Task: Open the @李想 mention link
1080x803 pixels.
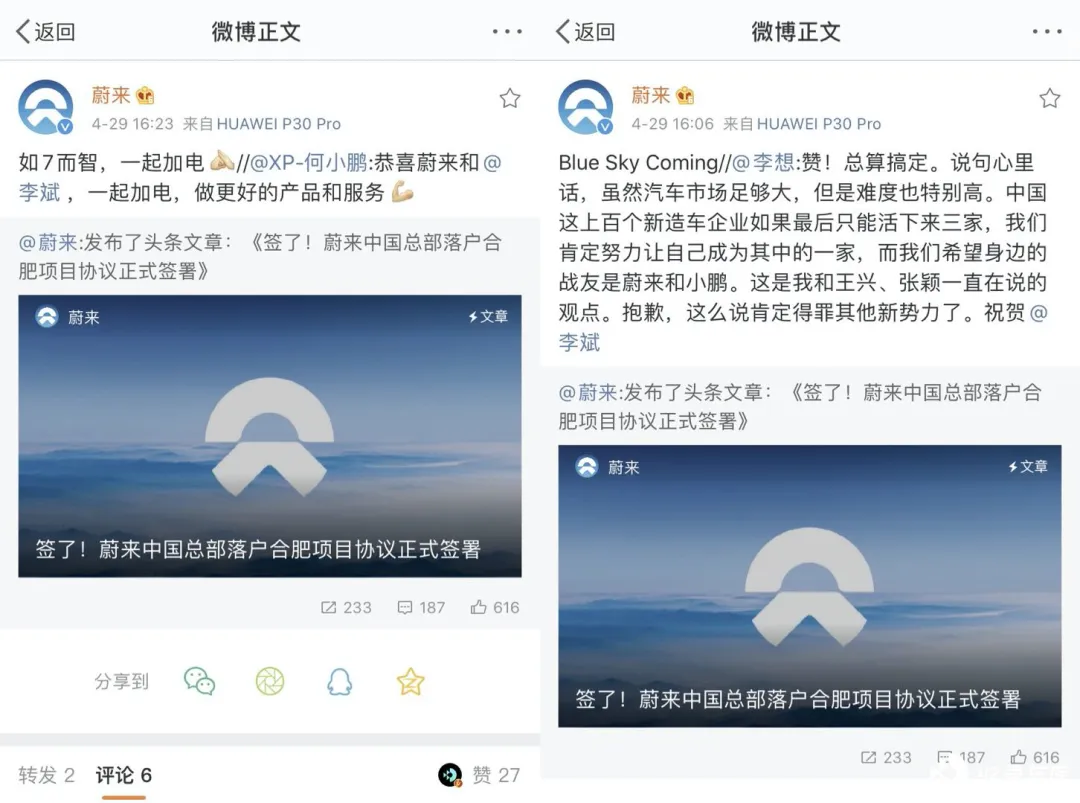Action: [763, 163]
